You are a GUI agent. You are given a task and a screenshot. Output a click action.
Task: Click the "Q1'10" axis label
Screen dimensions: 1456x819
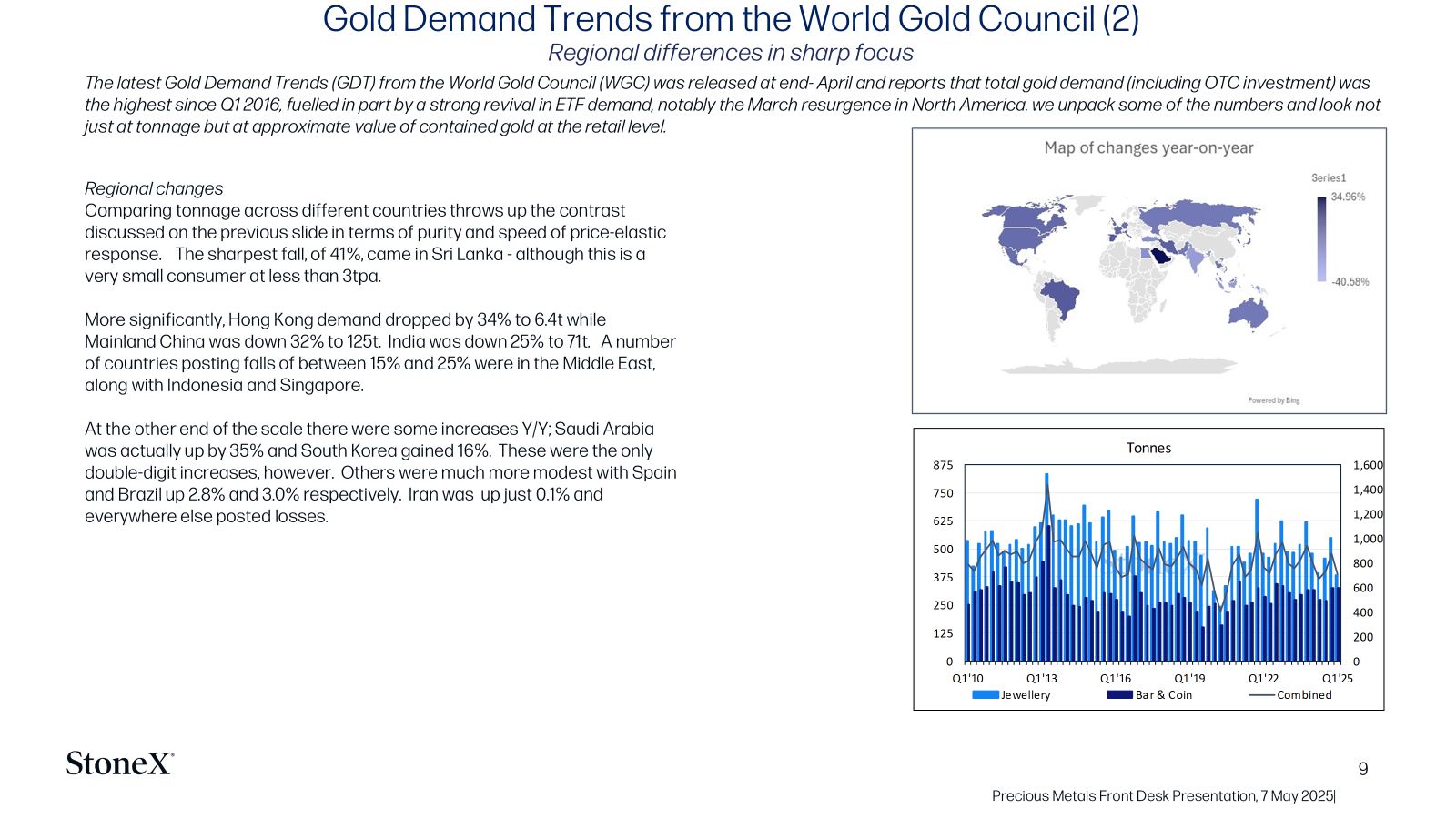tap(967, 678)
